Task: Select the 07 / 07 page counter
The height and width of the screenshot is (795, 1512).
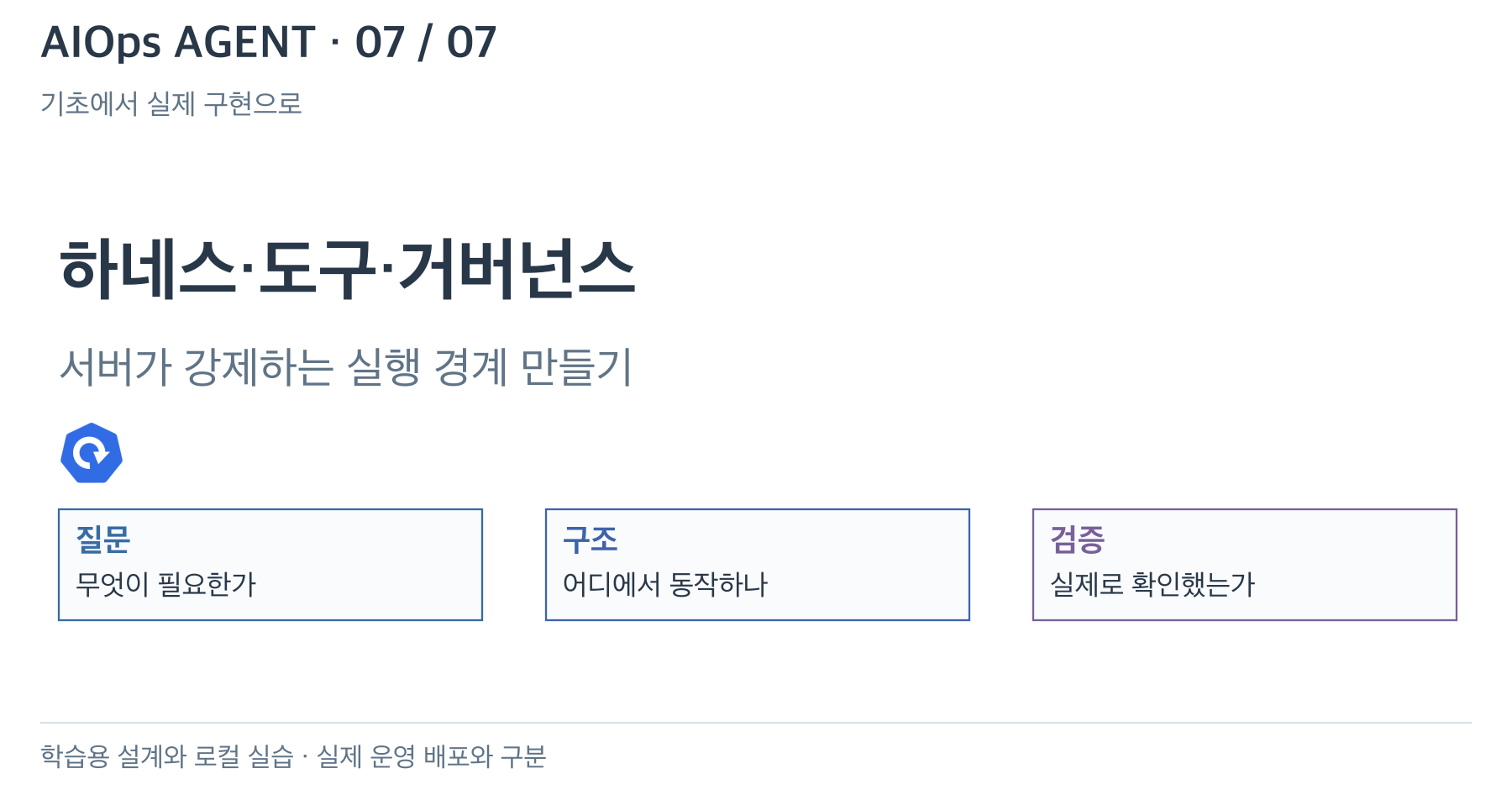Action: coord(426,42)
